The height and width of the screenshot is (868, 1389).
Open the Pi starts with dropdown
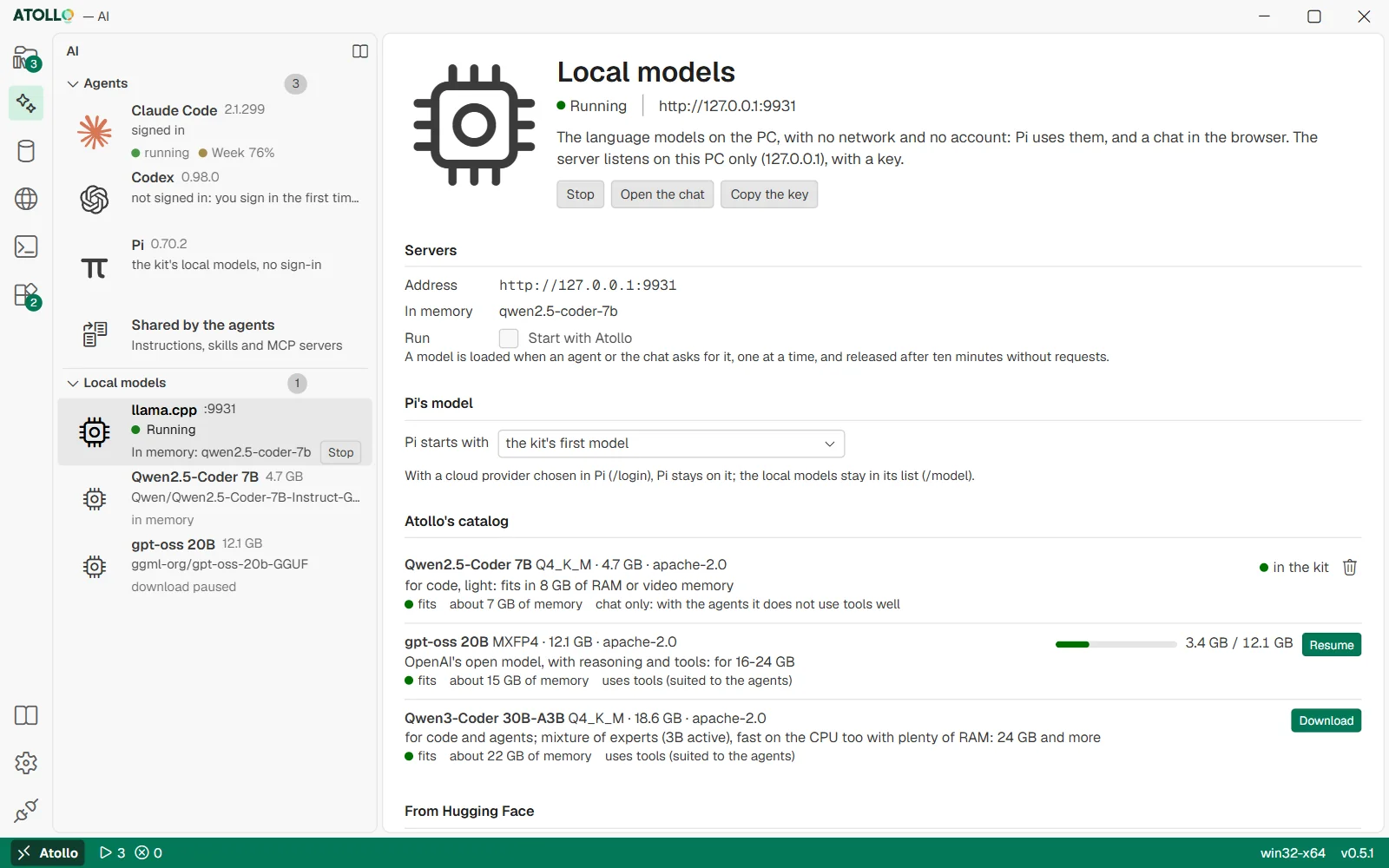[671, 444]
